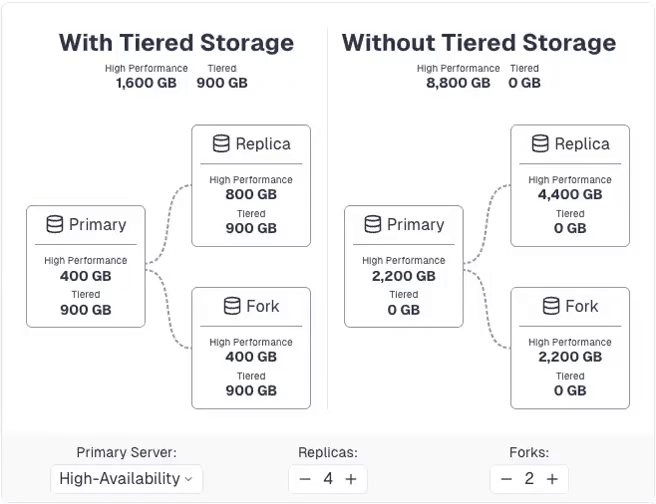656x504 pixels.
Task: Select the Primary card showing 400 GB
Action: [86, 266]
